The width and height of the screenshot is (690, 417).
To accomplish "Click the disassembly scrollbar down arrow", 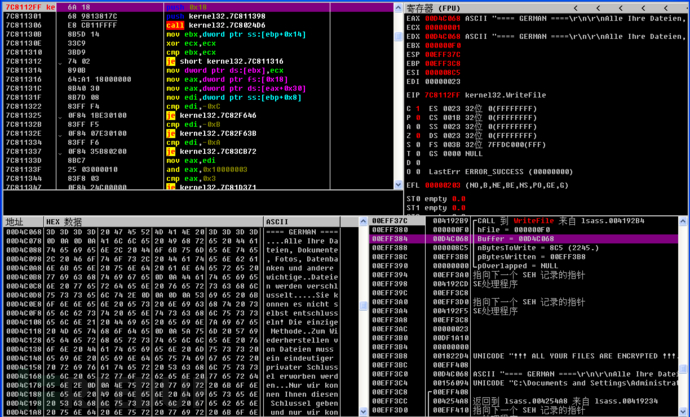I will coord(398,185).
